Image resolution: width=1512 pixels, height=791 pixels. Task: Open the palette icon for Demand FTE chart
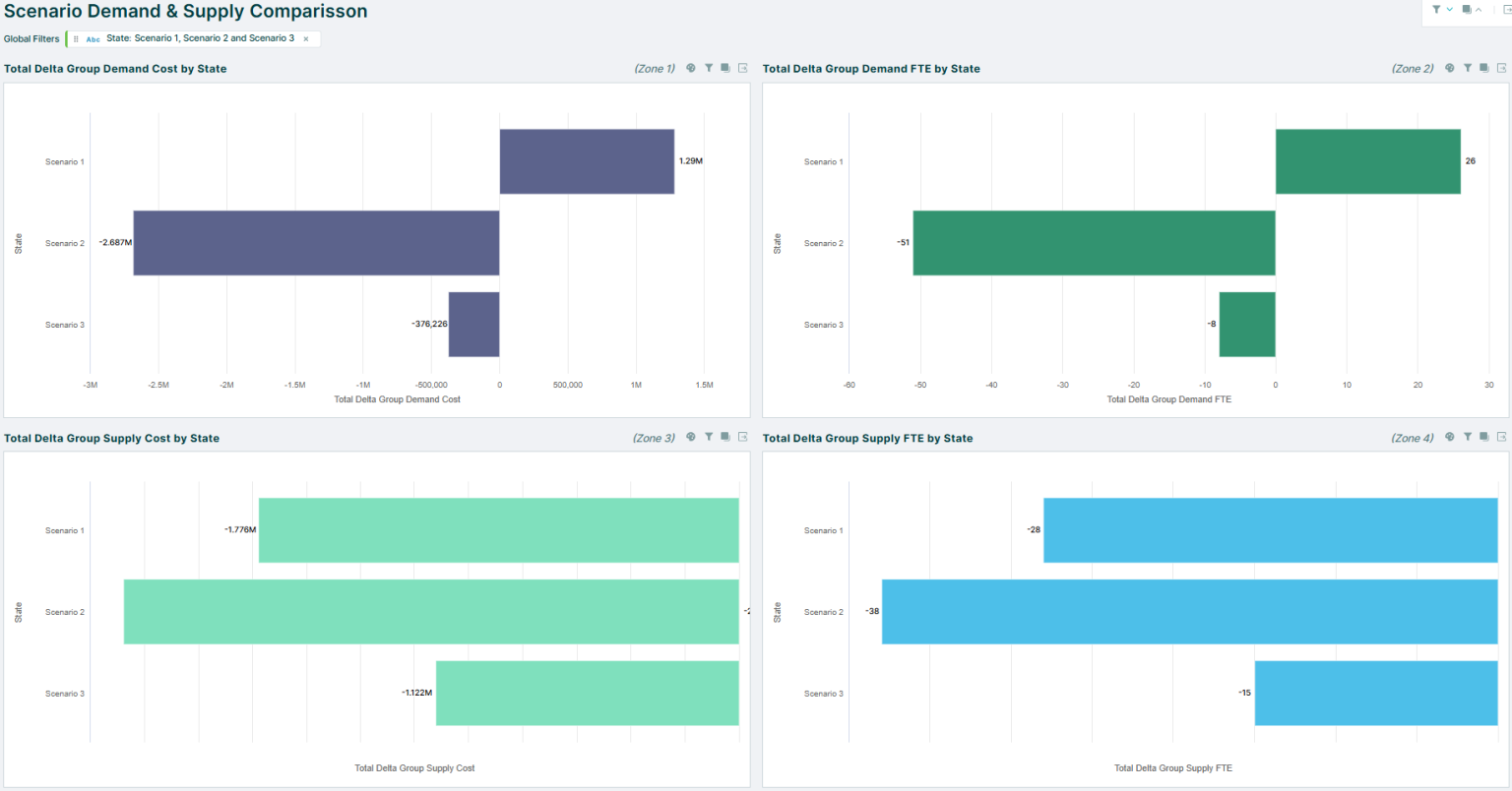coord(1449,68)
